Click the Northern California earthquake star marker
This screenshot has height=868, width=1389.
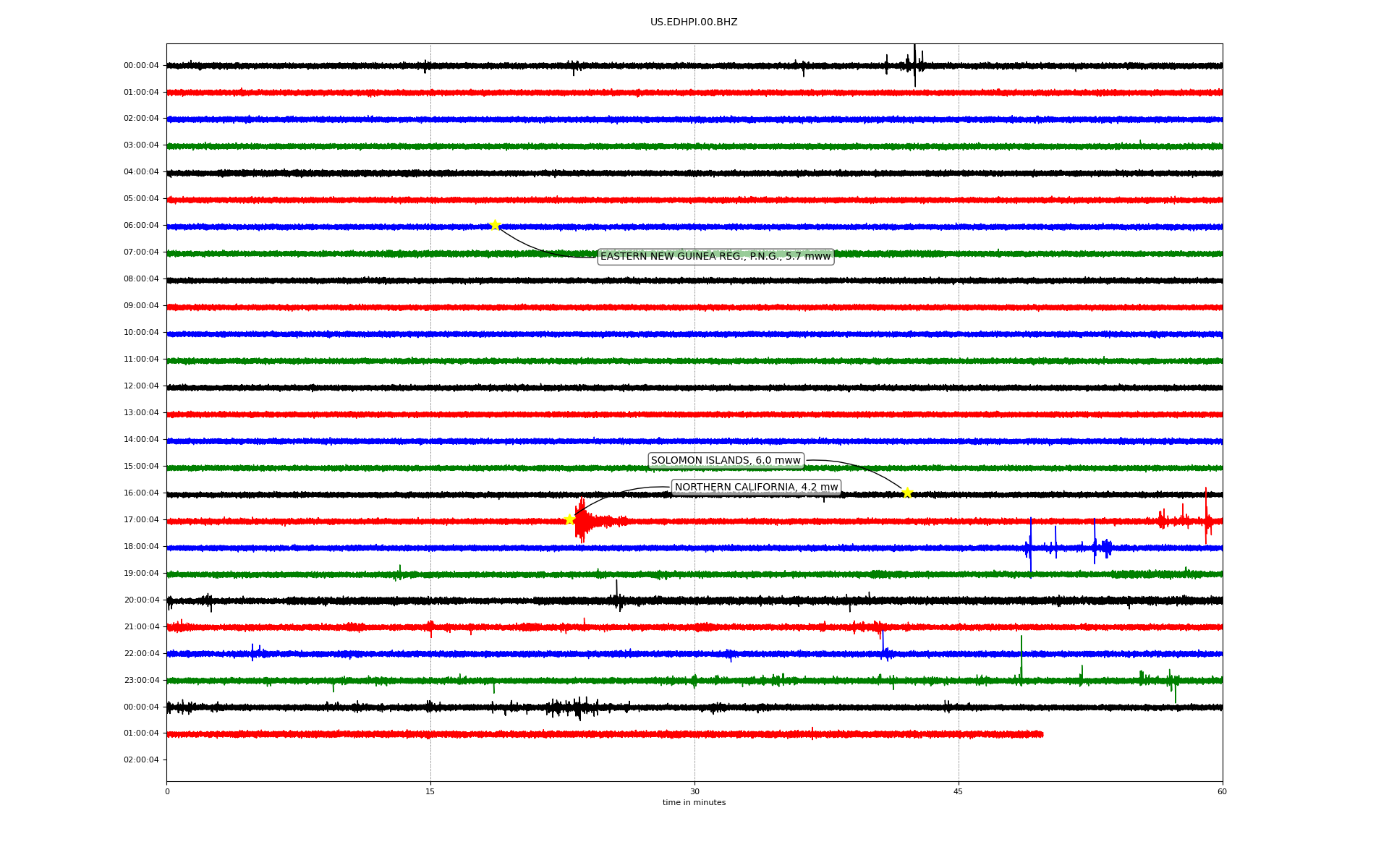coord(569,519)
